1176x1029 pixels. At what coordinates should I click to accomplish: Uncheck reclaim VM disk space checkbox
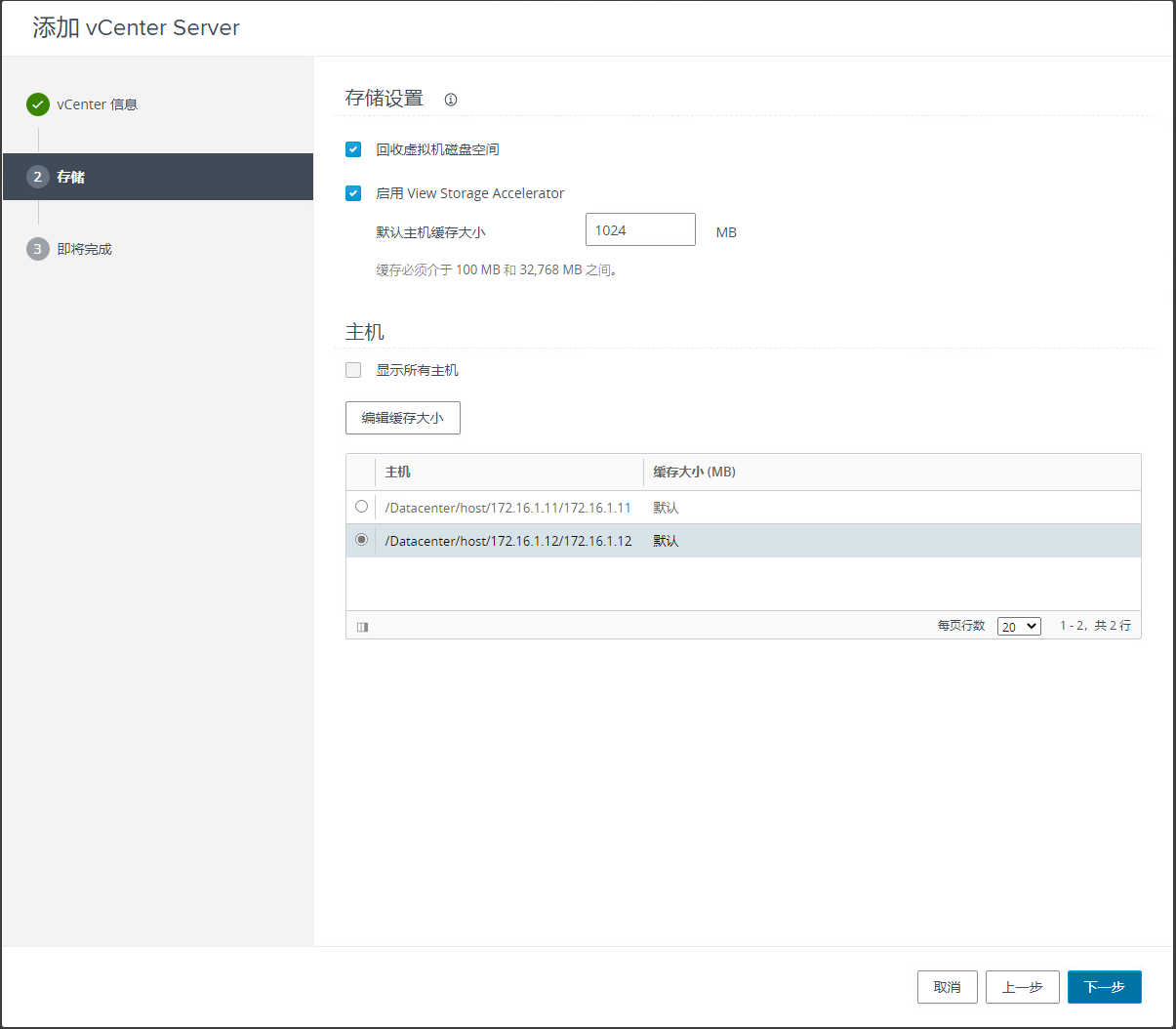click(353, 149)
